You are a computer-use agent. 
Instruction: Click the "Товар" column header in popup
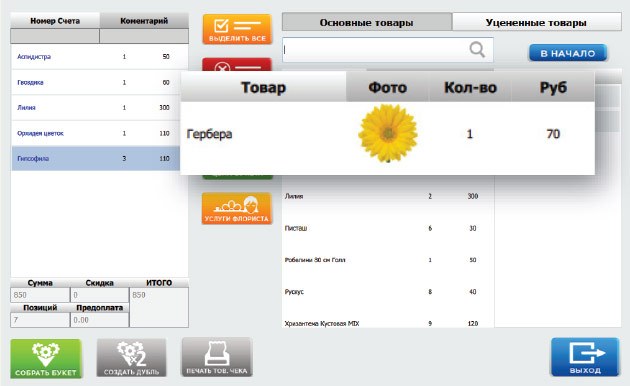coord(263,87)
